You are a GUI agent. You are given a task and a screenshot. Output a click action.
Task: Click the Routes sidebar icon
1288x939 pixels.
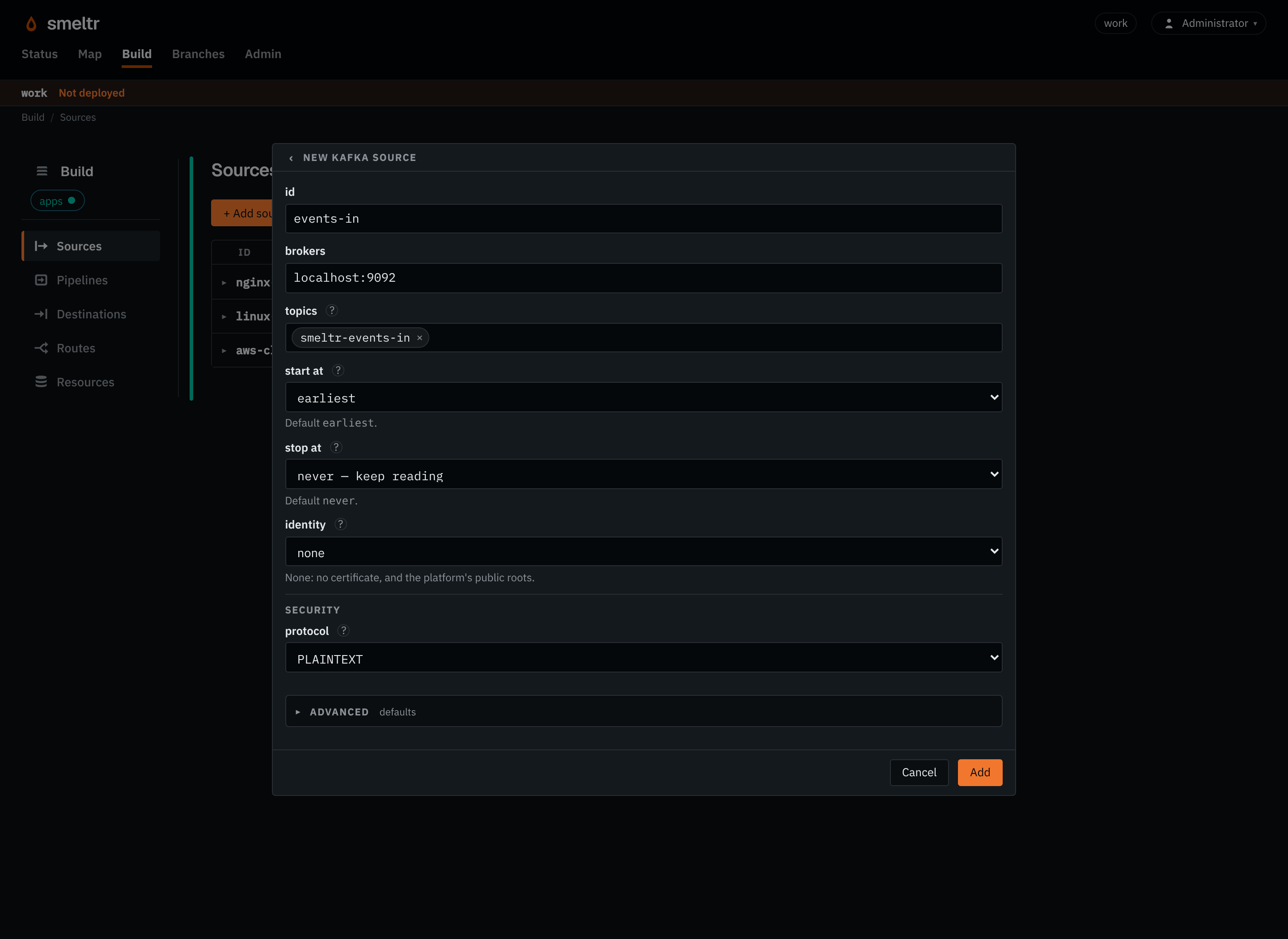click(x=41, y=348)
